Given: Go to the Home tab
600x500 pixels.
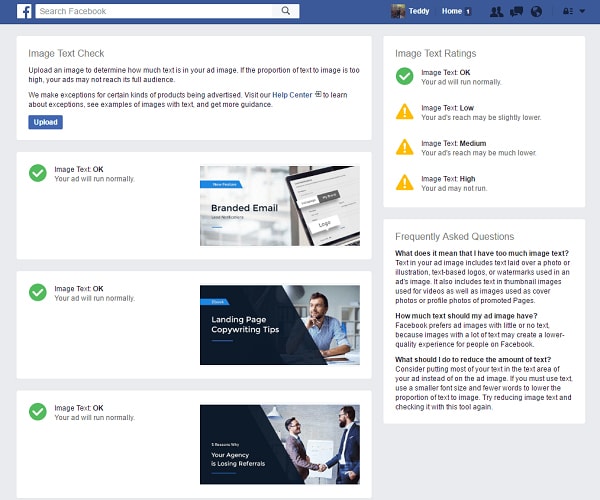Looking at the screenshot, I should [x=452, y=11].
